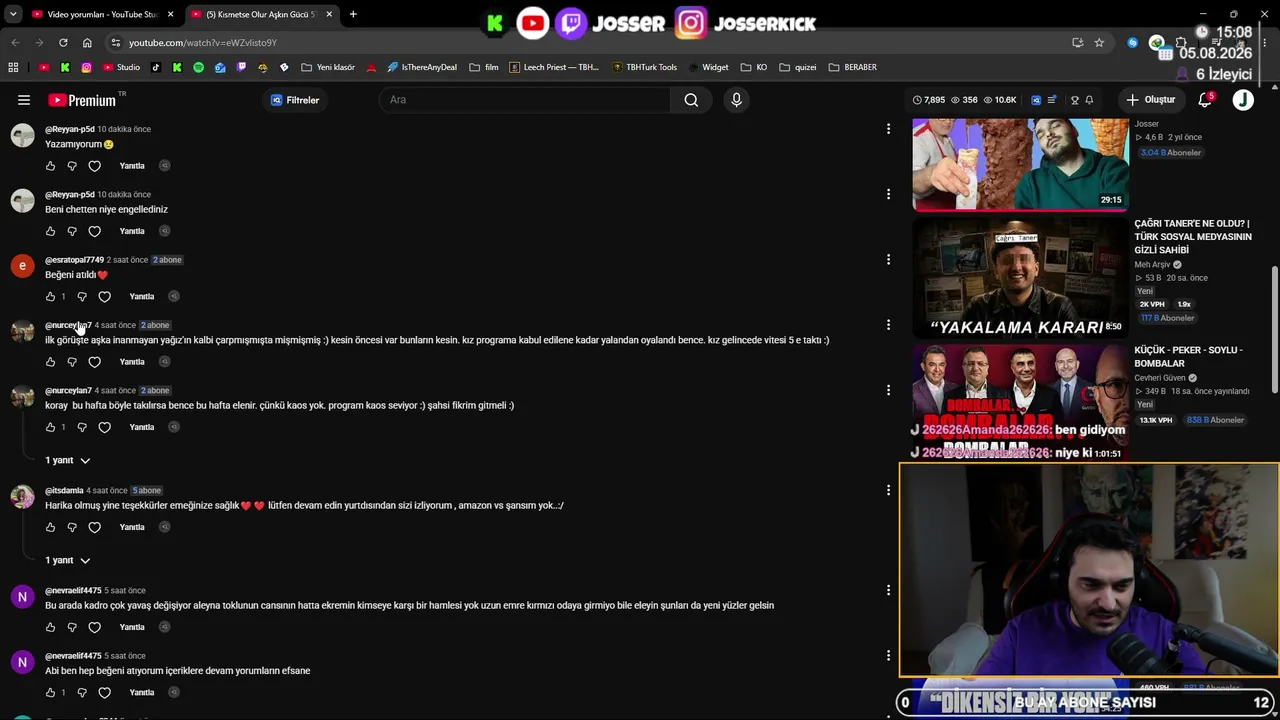1280x720 pixels.
Task: Heart the "Abi ben hep beğeni" comment
Action: [x=105, y=692]
